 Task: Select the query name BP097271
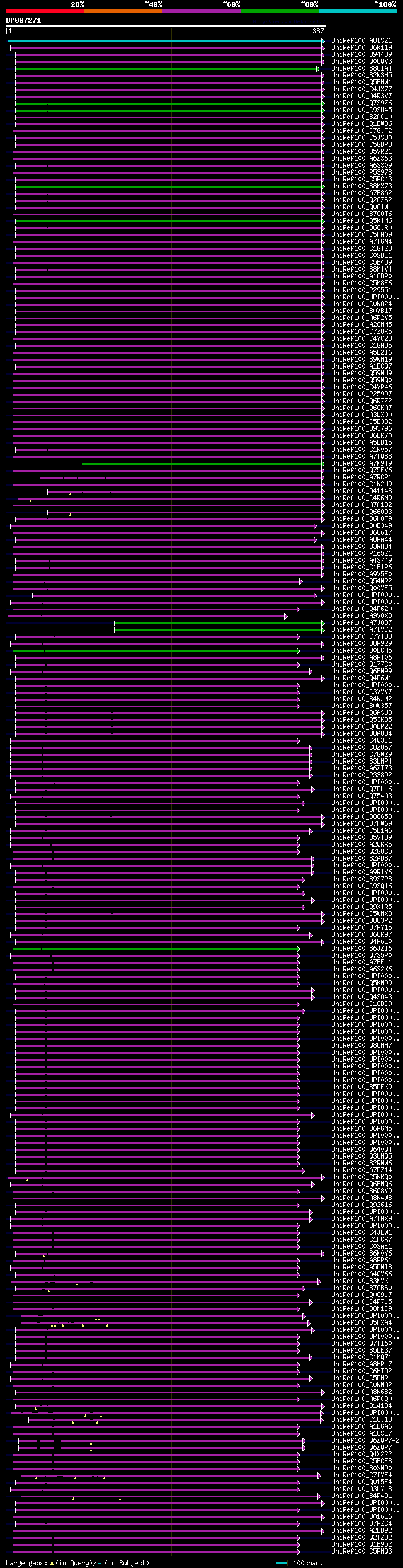tap(23, 20)
